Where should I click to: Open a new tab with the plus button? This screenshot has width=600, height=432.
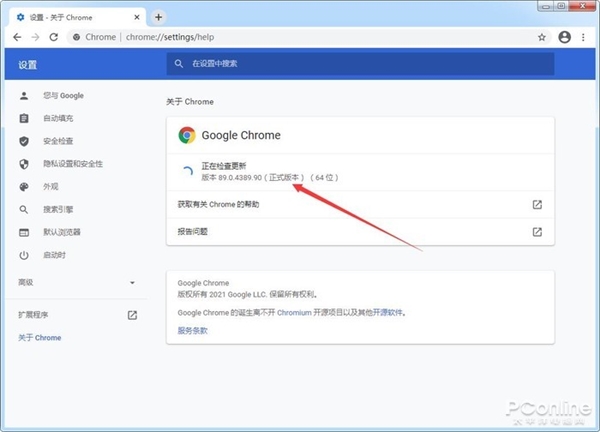click(x=158, y=17)
